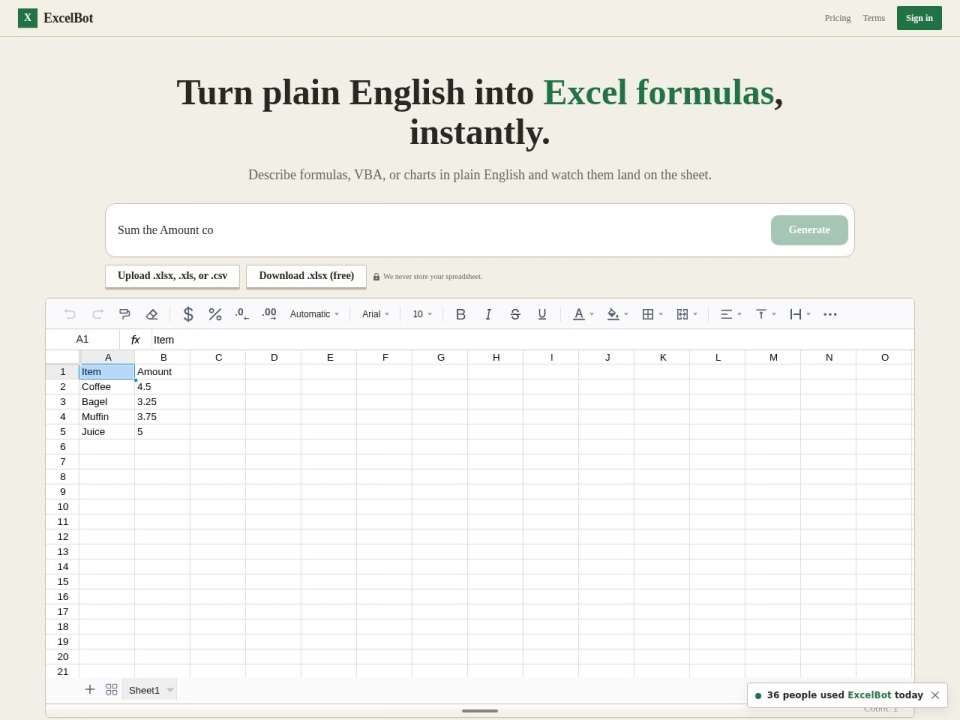Expand the borders dropdown arrow
960x720 pixels.
pyautogui.click(x=661, y=314)
